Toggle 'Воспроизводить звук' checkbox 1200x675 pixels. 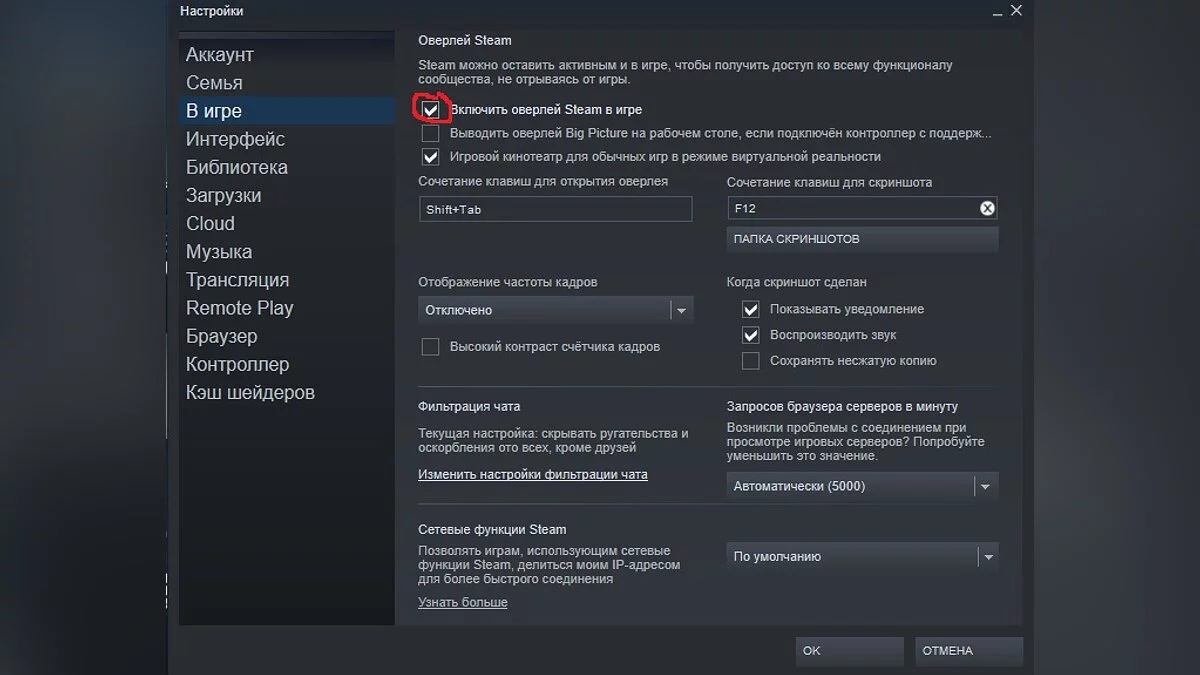coord(751,335)
